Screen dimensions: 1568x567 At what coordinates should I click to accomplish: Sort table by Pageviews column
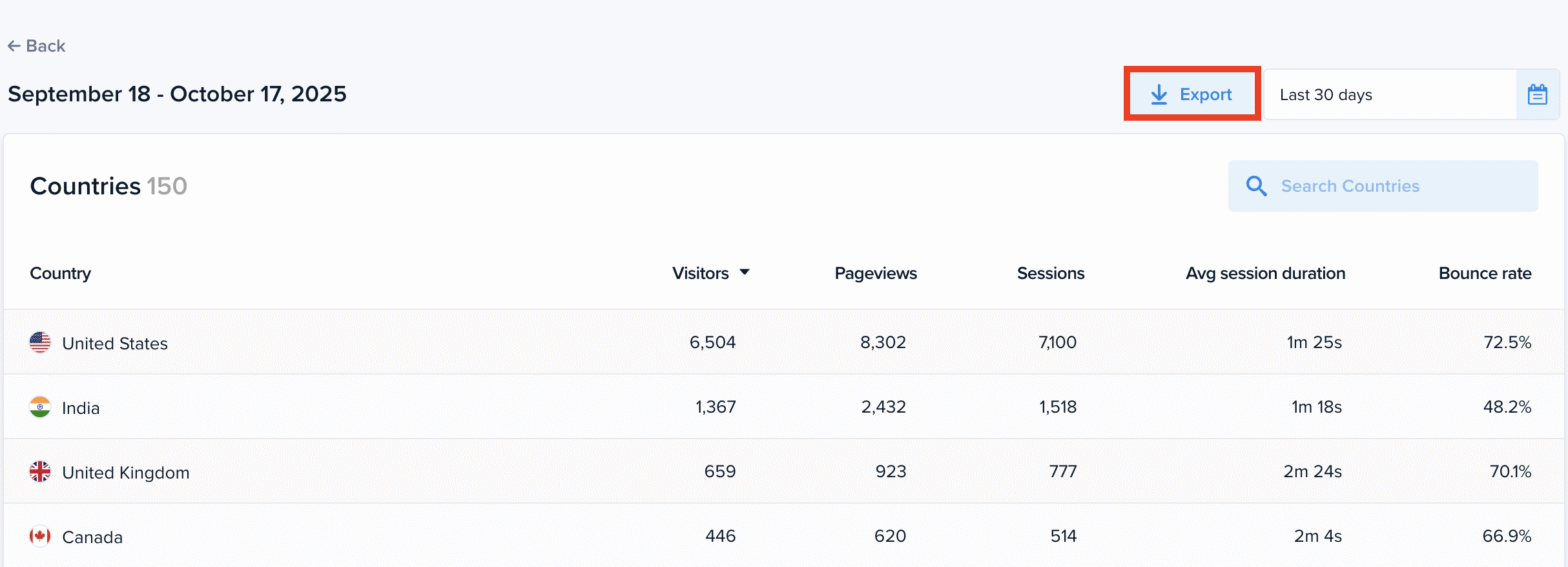(x=875, y=273)
